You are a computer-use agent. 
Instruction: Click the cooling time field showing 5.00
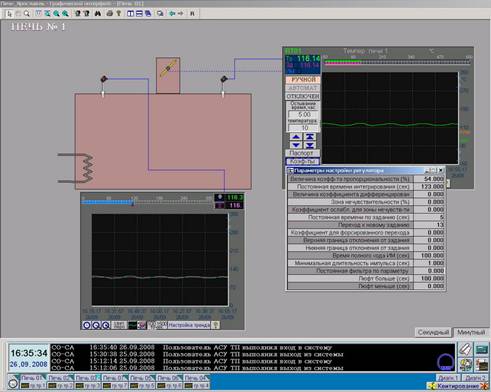[304, 114]
